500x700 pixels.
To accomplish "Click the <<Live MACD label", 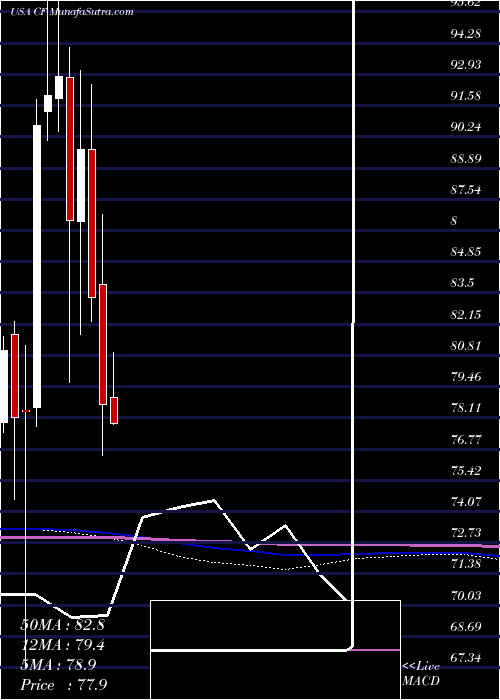I will (421, 674).
